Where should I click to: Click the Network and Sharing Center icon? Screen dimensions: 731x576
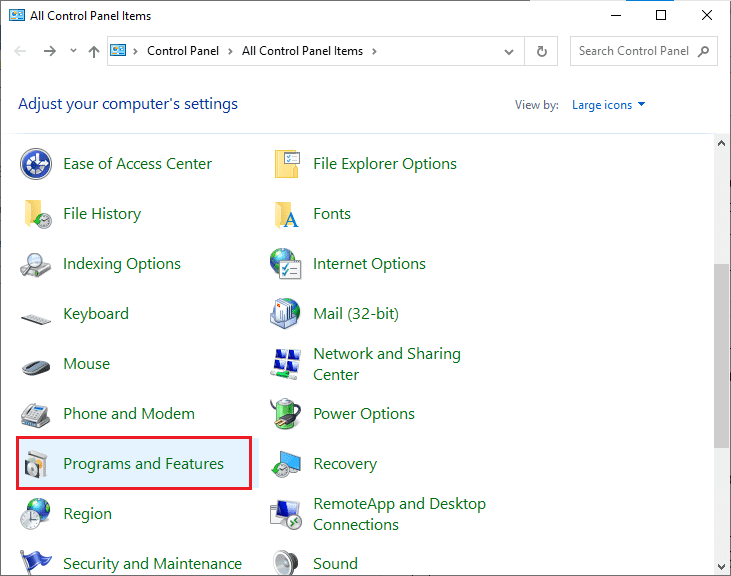[x=286, y=364]
